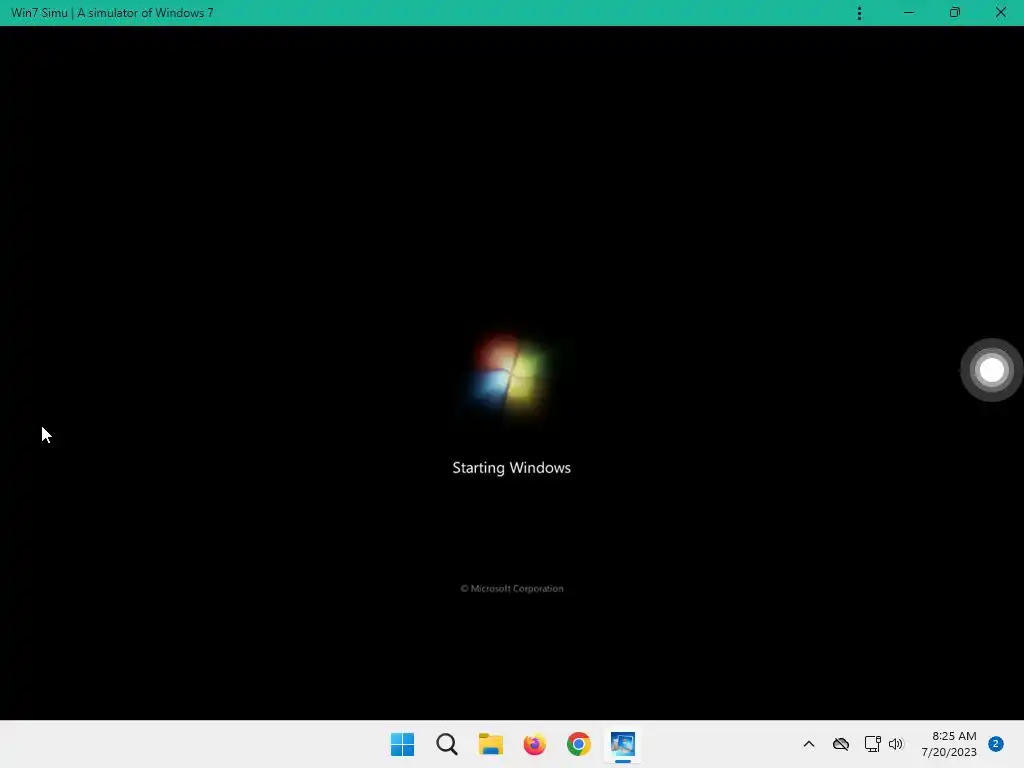Viewport: 1024px width, 768px height.
Task: Minimize the Win7 Simu window
Action: click(x=908, y=12)
